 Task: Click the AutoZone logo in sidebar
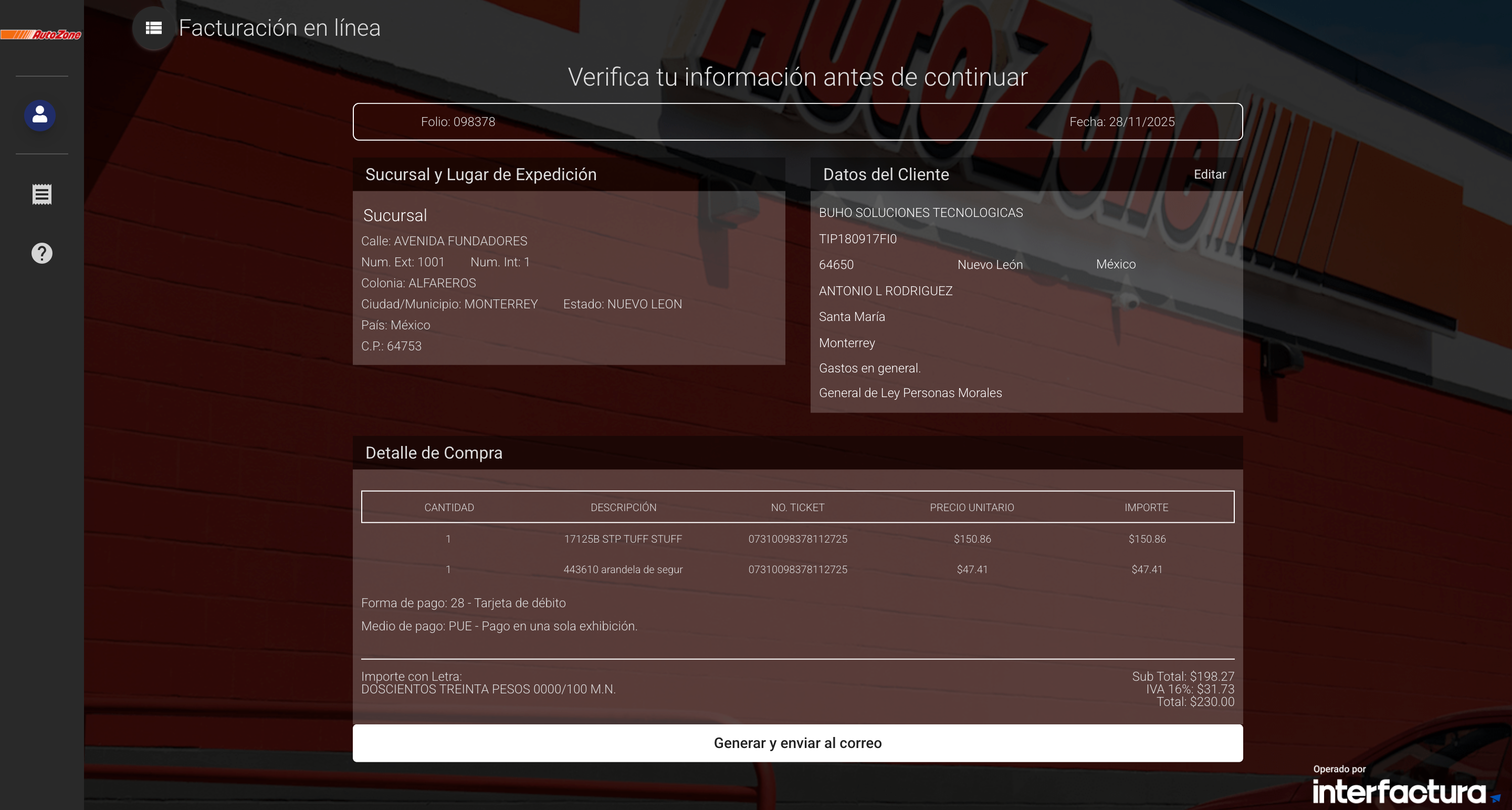tap(41, 35)
